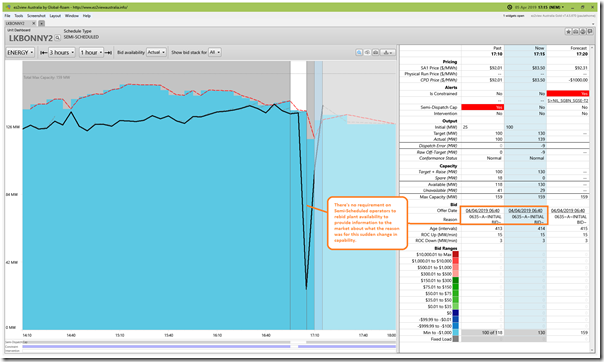This screenshot has width=604, height=362.
Task: Click the search icon beside LKBONNY2
Action: click(57, 38)
